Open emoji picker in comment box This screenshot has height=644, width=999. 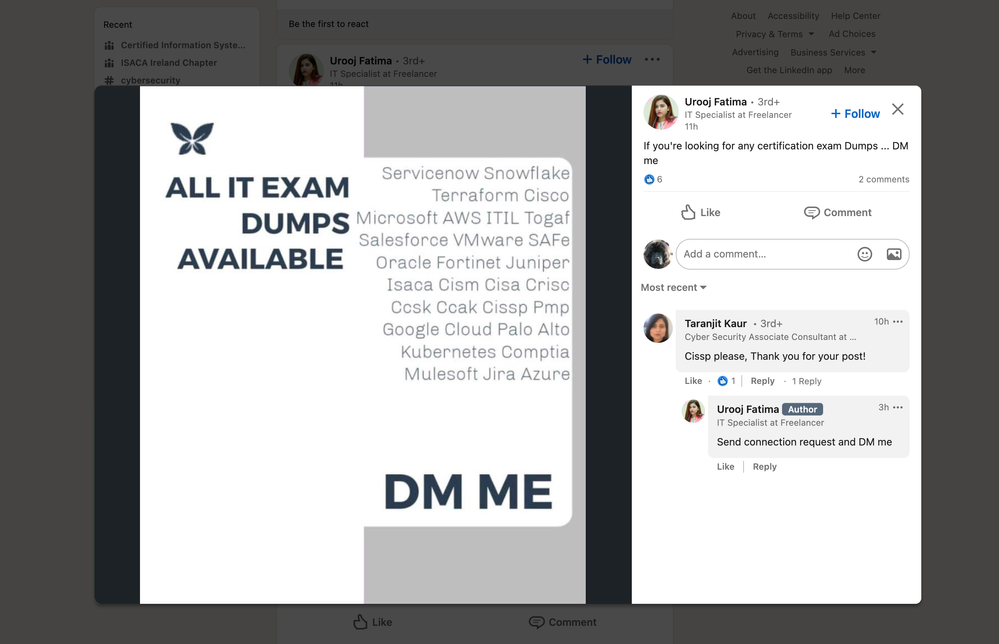865,254
